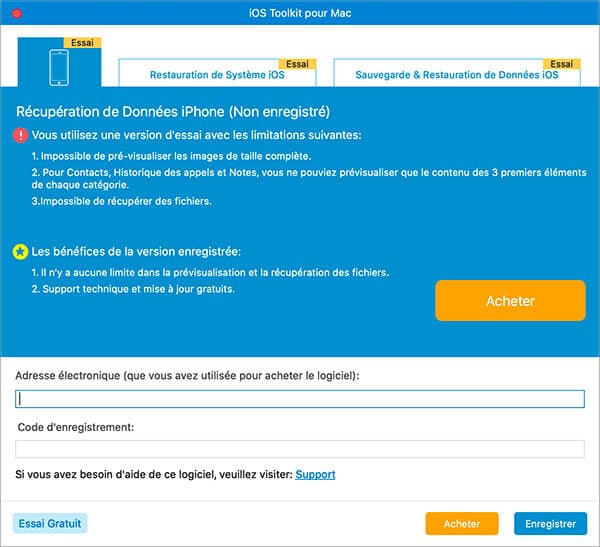This screenshot has width=600, height=547.
Task: Click the red exclamation warning icon
Action: coord(21,135)
